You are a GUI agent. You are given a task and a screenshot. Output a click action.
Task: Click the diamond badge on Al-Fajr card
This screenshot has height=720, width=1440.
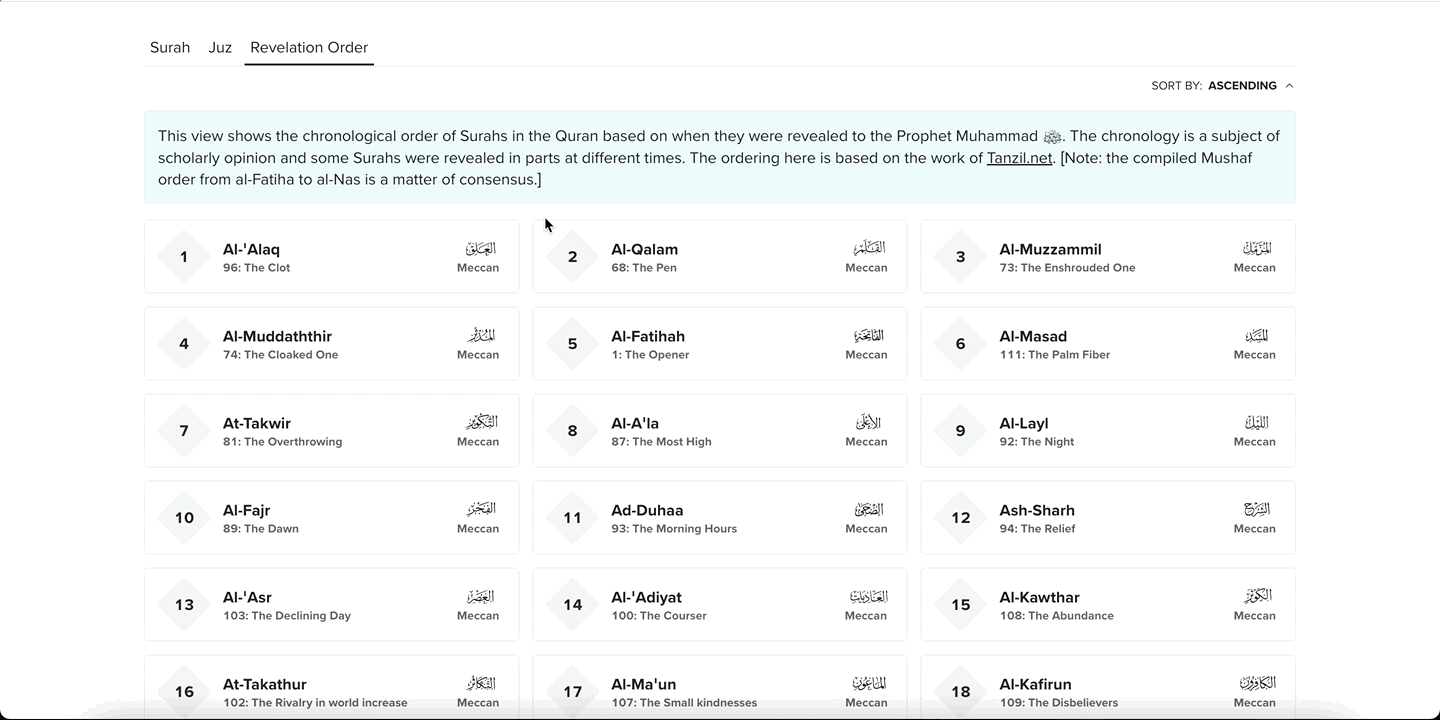pos(184,517)
